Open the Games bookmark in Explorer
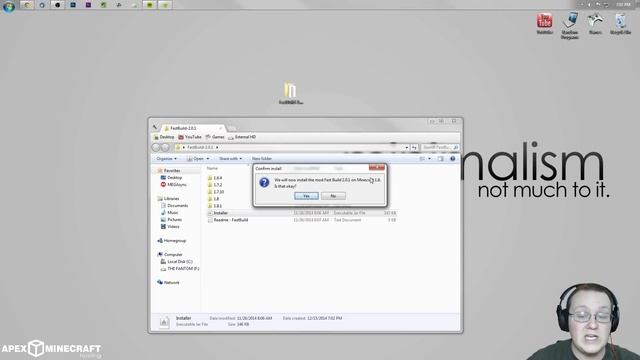The height and width of the screenshot is (360, 640). 215,137
